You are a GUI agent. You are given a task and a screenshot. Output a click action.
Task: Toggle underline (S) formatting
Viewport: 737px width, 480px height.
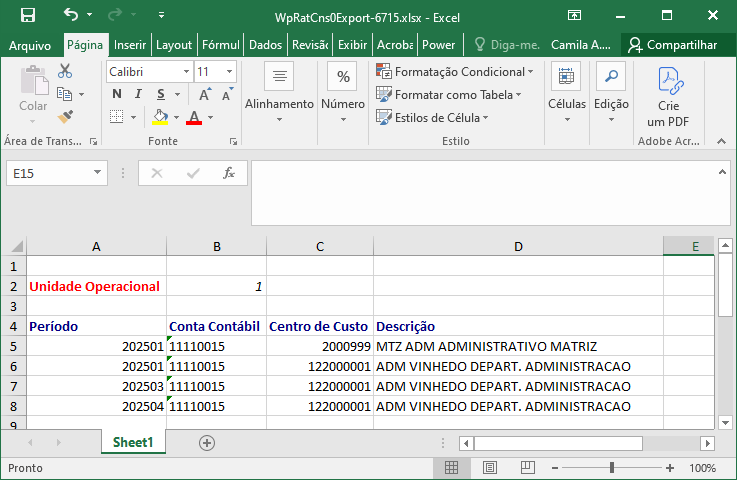161,94
